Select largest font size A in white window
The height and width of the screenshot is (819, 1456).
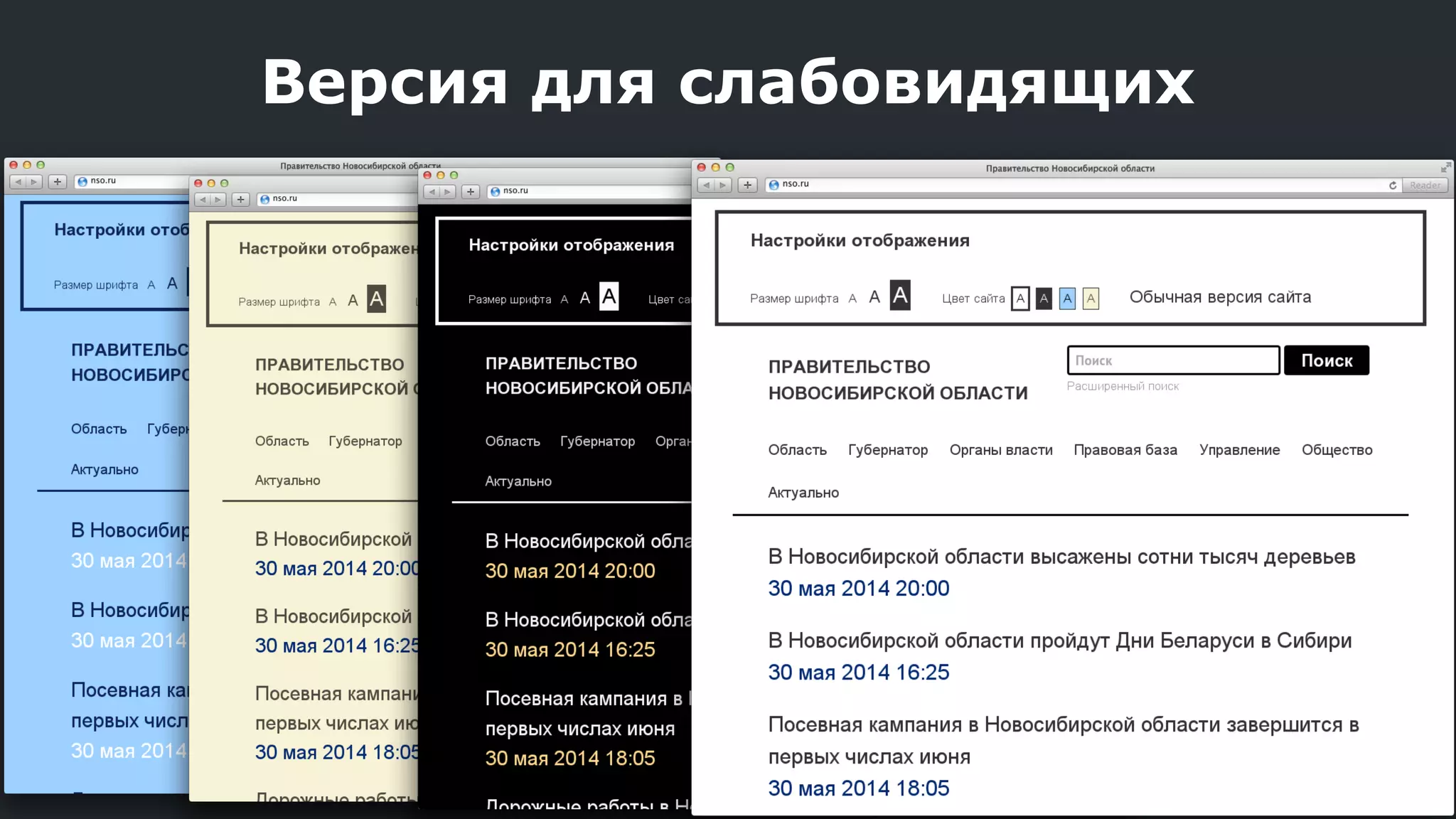click(x=900, y=295)
